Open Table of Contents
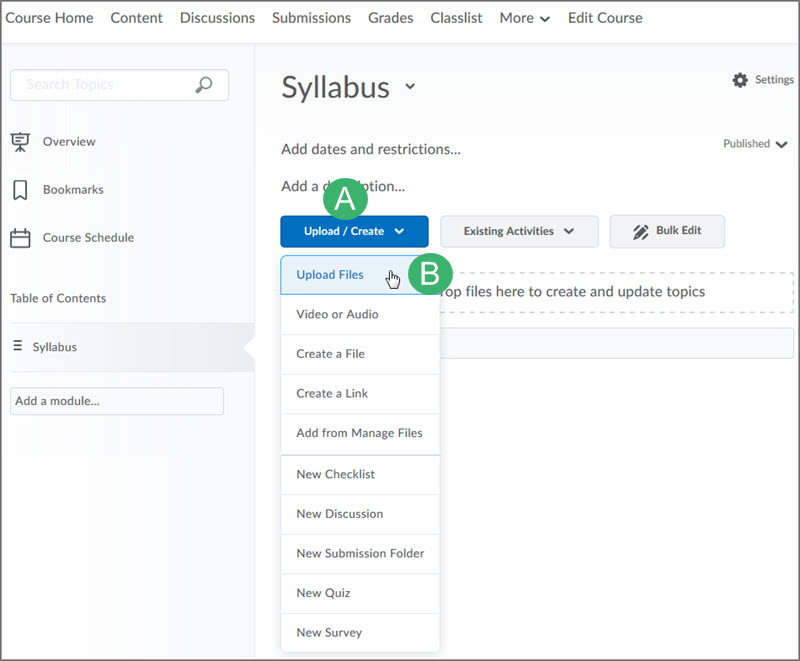This screenshot has height=661, width=800. (x=58, y=298)
